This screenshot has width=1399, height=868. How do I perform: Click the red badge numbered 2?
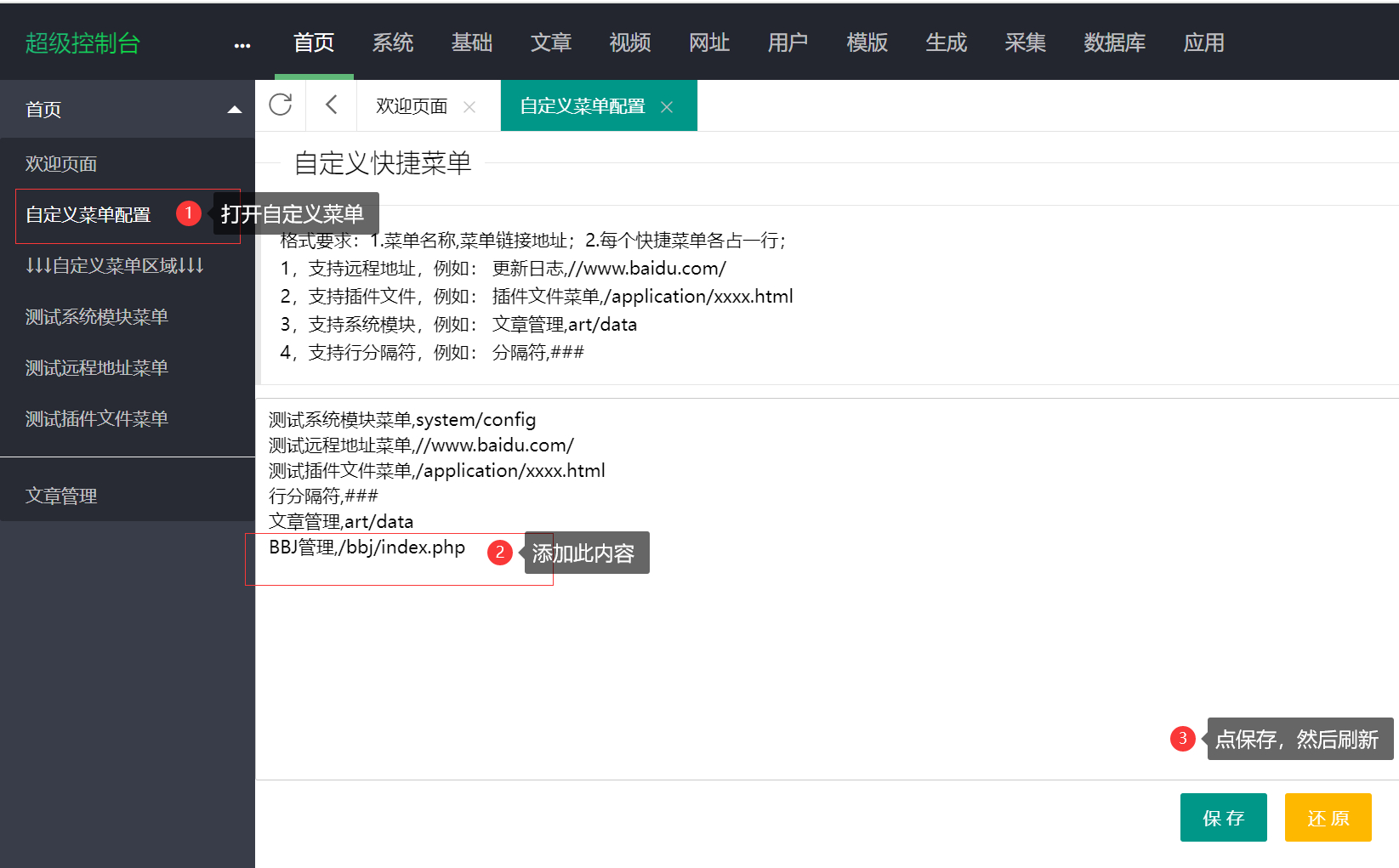(500, 553)
